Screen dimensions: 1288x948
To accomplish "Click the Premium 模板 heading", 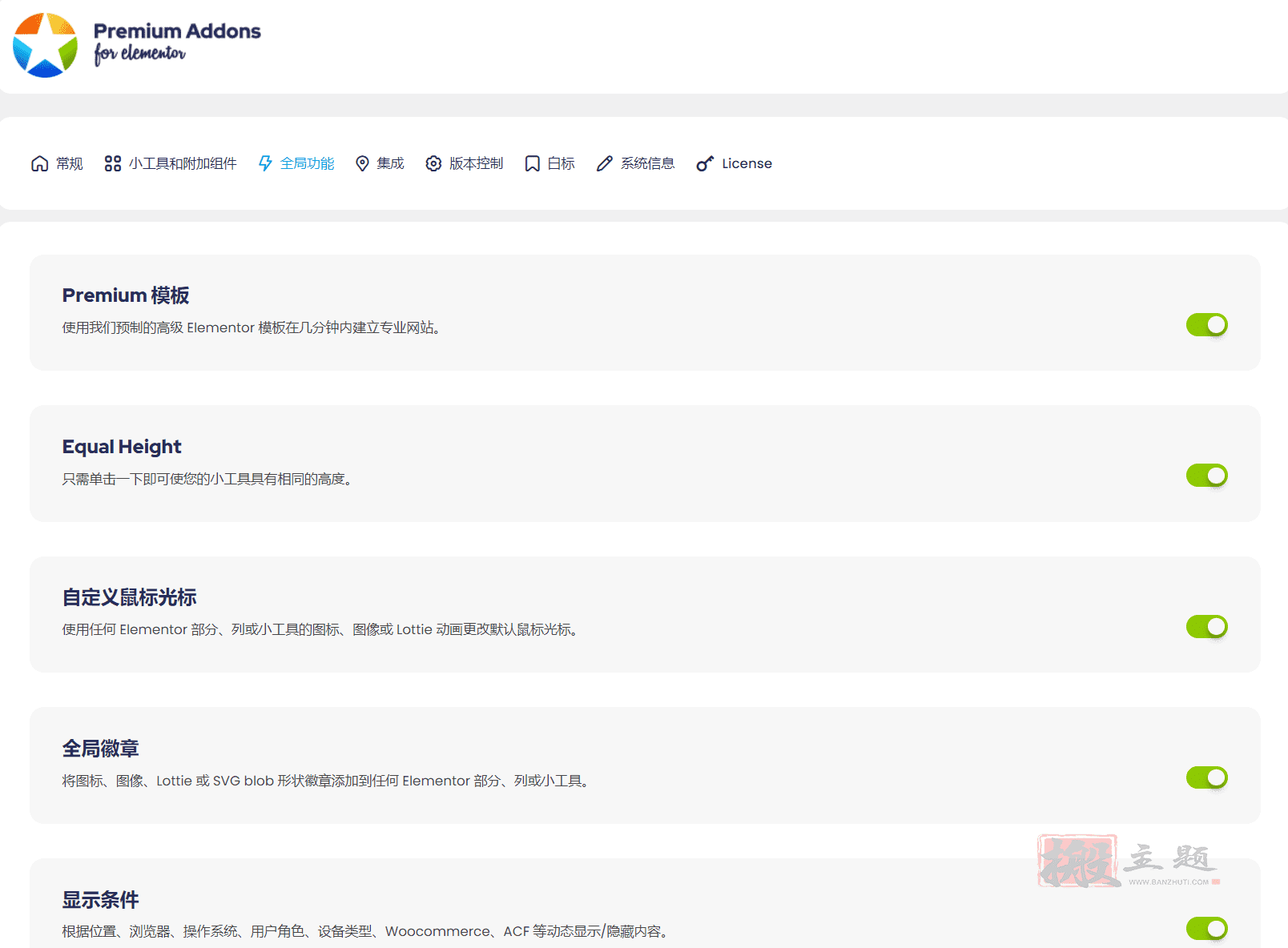I will (126, 295).
